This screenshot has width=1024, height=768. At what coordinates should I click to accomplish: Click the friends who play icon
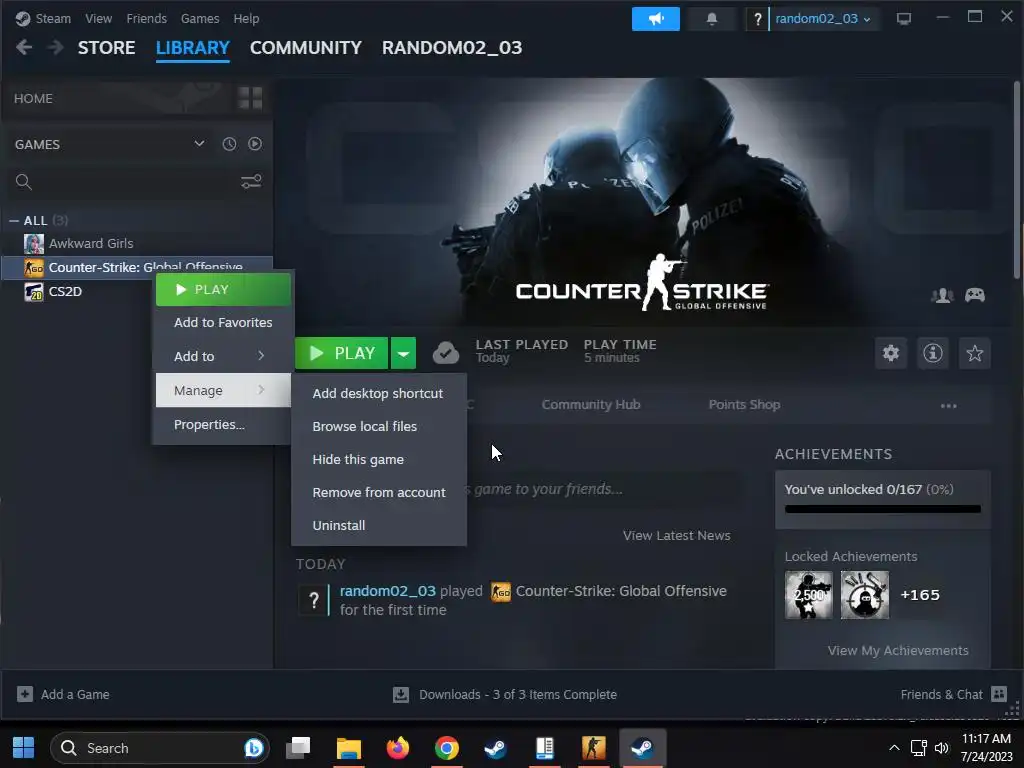pos(942,295)
